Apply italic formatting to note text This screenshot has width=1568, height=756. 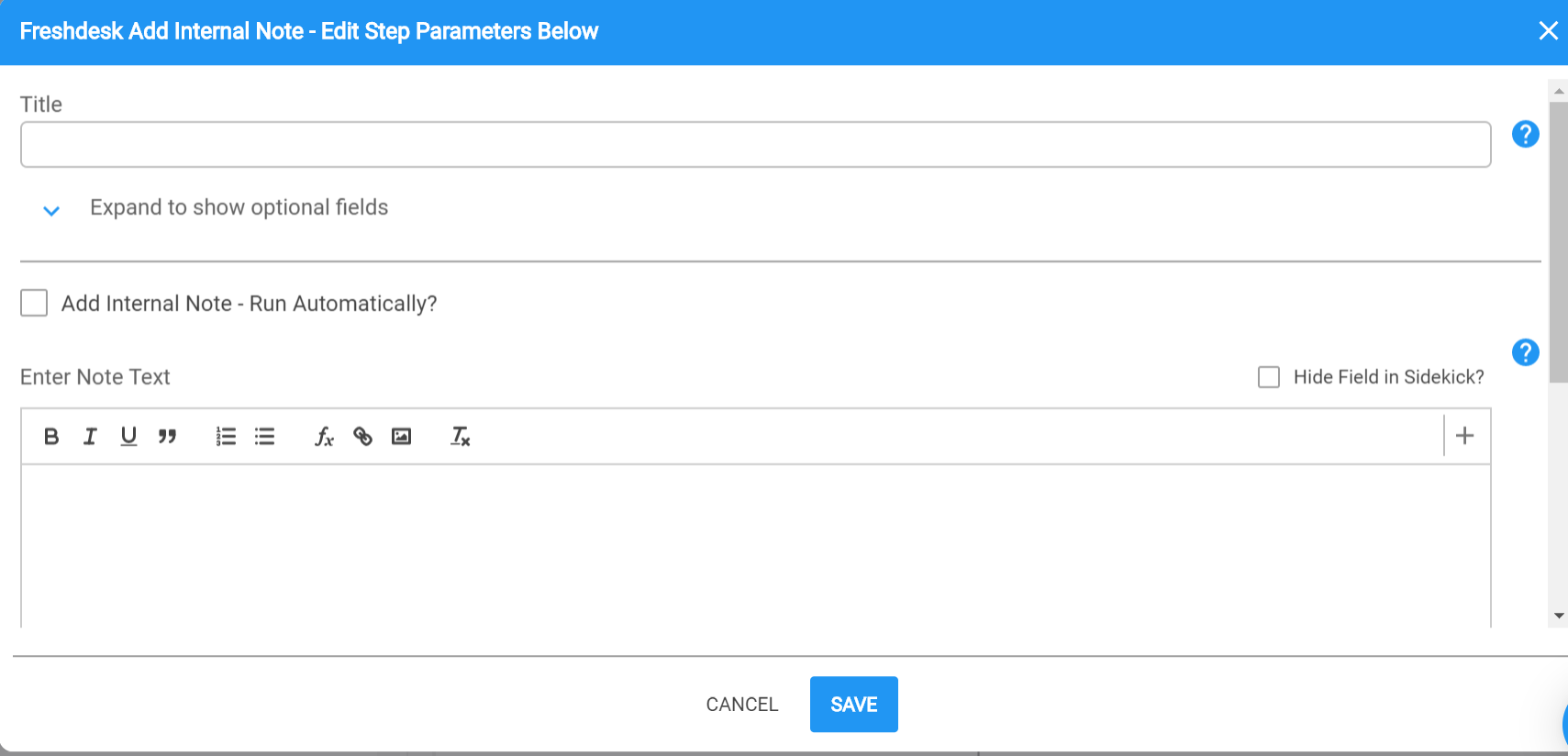point(90,437)
